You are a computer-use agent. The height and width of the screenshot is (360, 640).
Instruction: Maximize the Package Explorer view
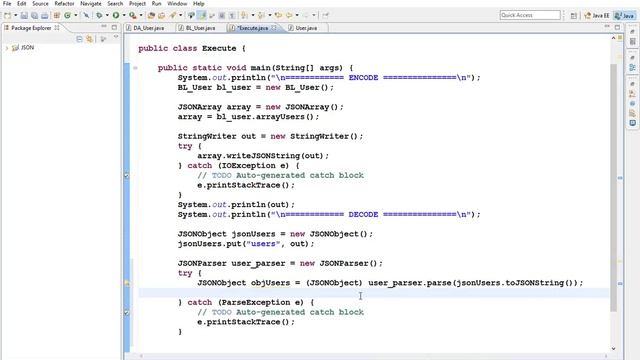[114, 27]
